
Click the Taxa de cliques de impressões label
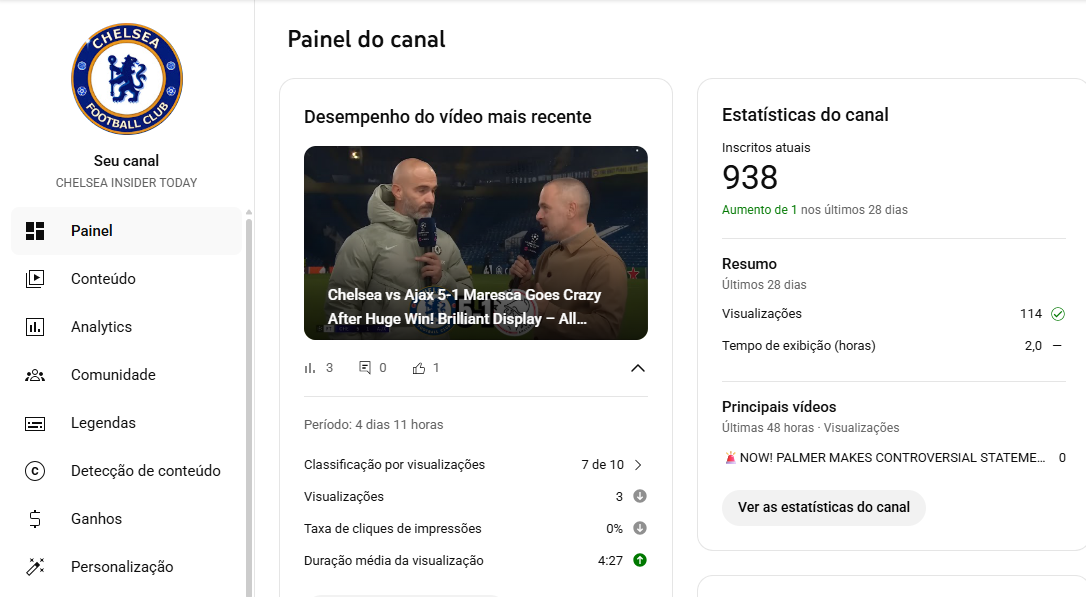pos(393,528)
